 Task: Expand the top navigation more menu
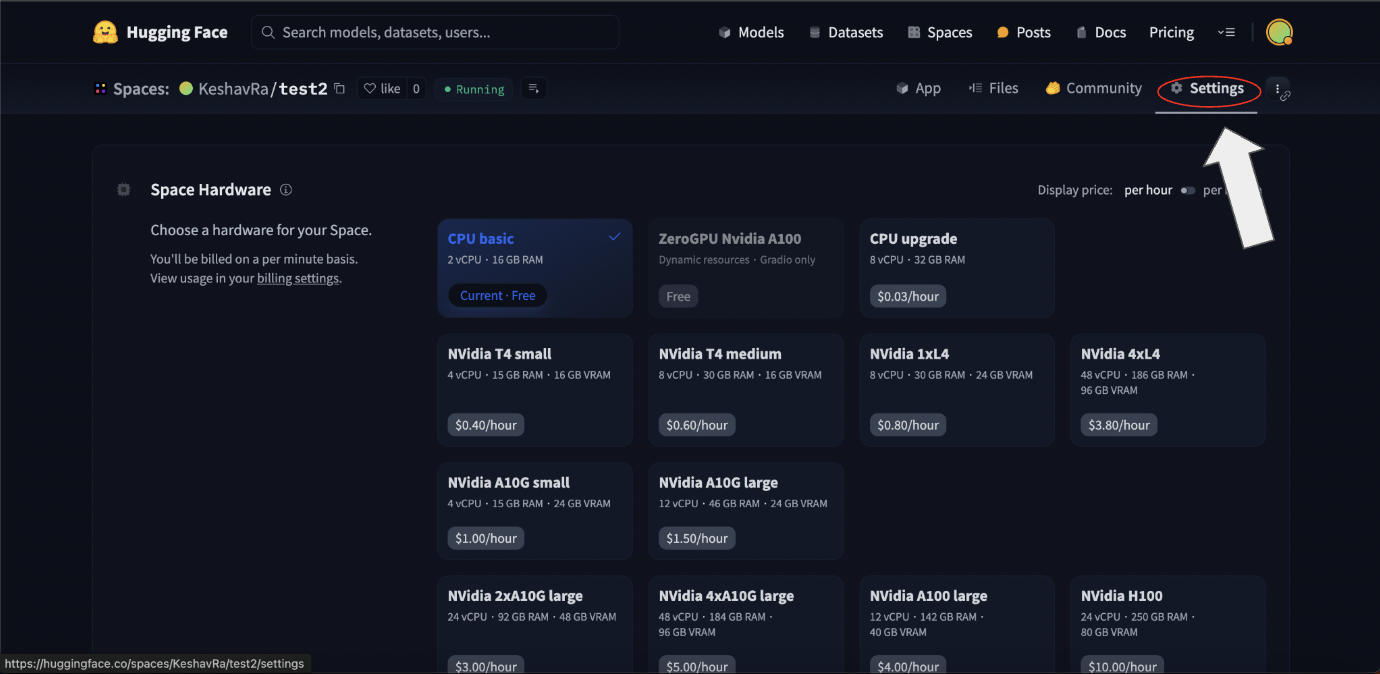[1226, 32]
